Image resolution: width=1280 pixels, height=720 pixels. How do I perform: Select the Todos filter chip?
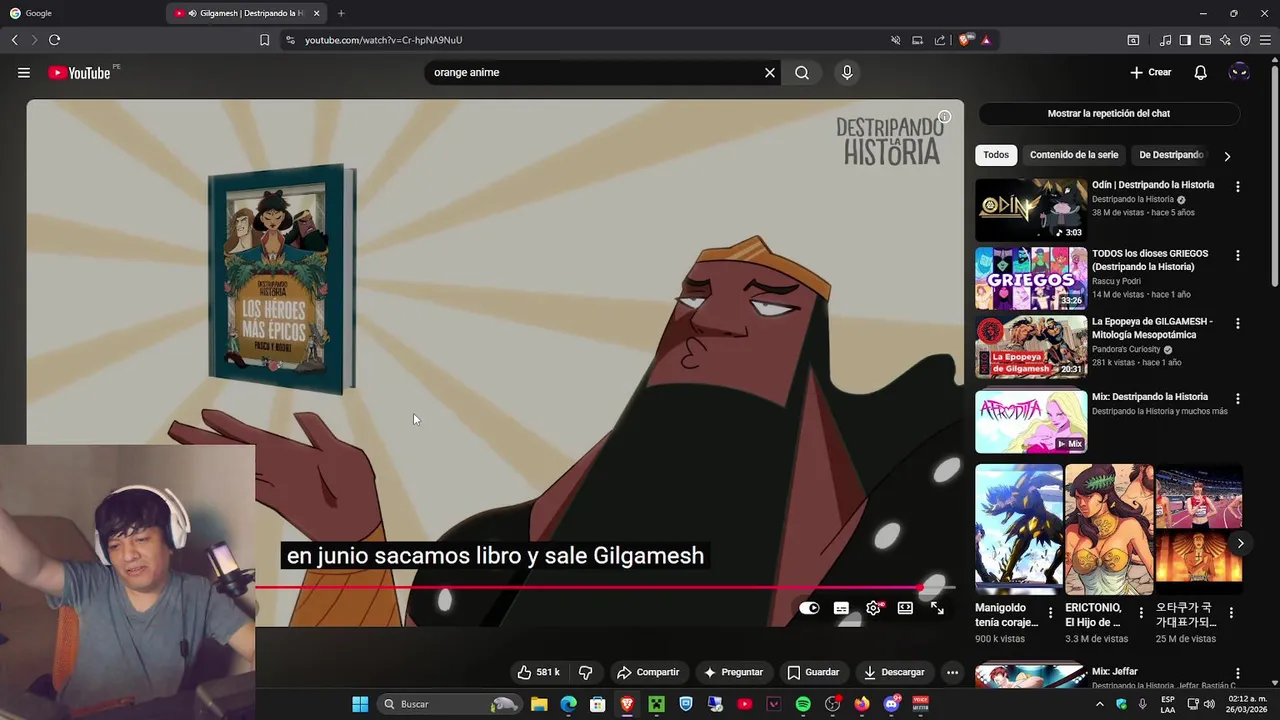tap(996, 155)
